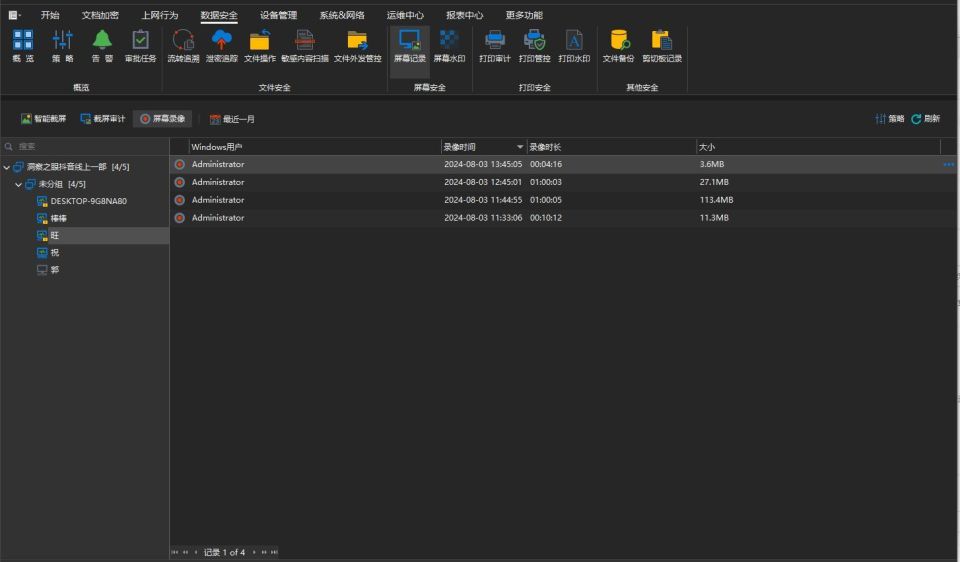Open the 策略 button beside refresh
Screen dimensions: 960x562
890,119
